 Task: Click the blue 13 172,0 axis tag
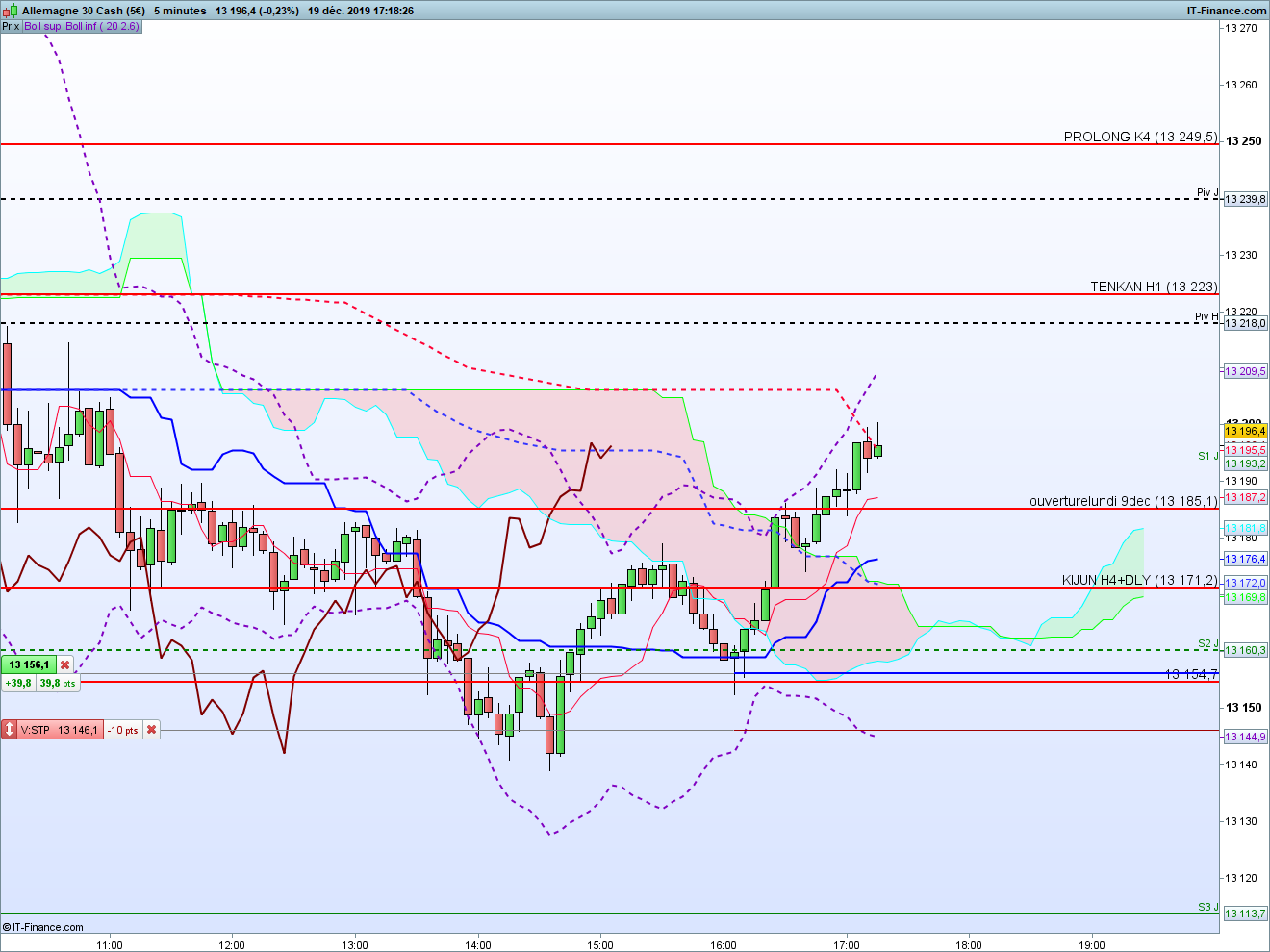pos(1245,583)
